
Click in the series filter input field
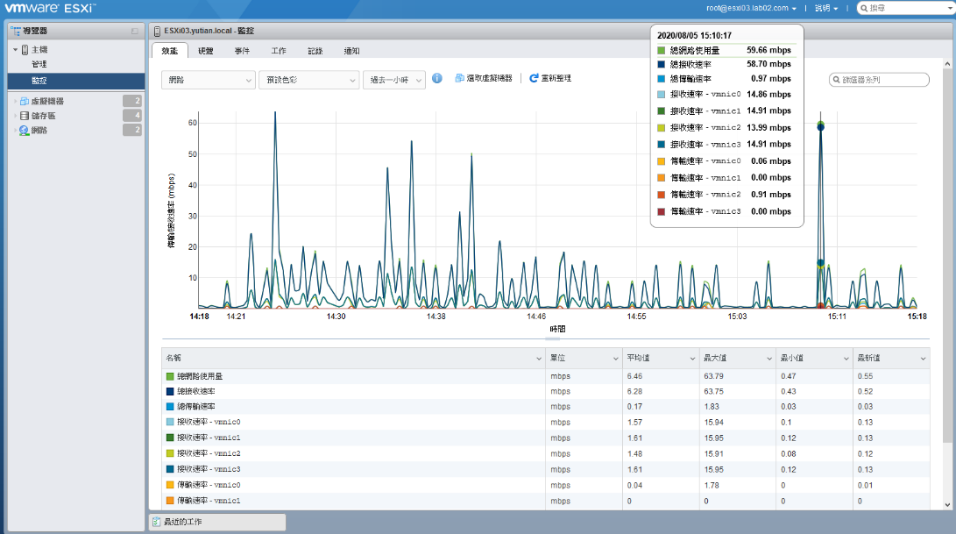(x=879, y=80)
